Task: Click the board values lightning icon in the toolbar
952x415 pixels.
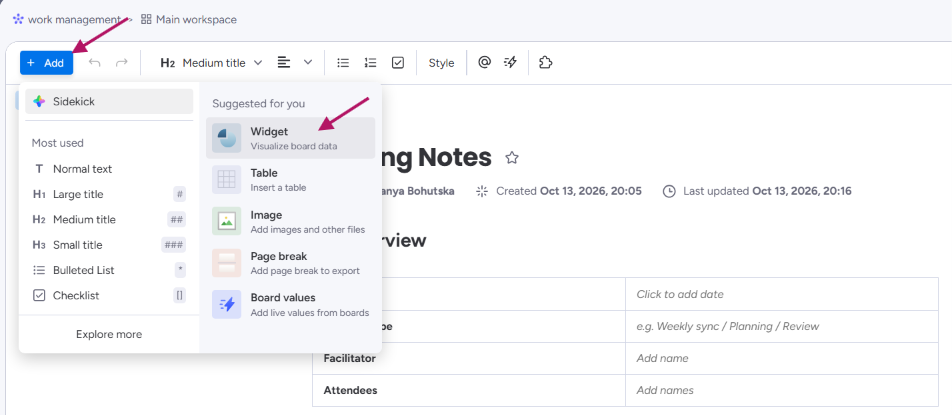Action: tap(510, 62)
